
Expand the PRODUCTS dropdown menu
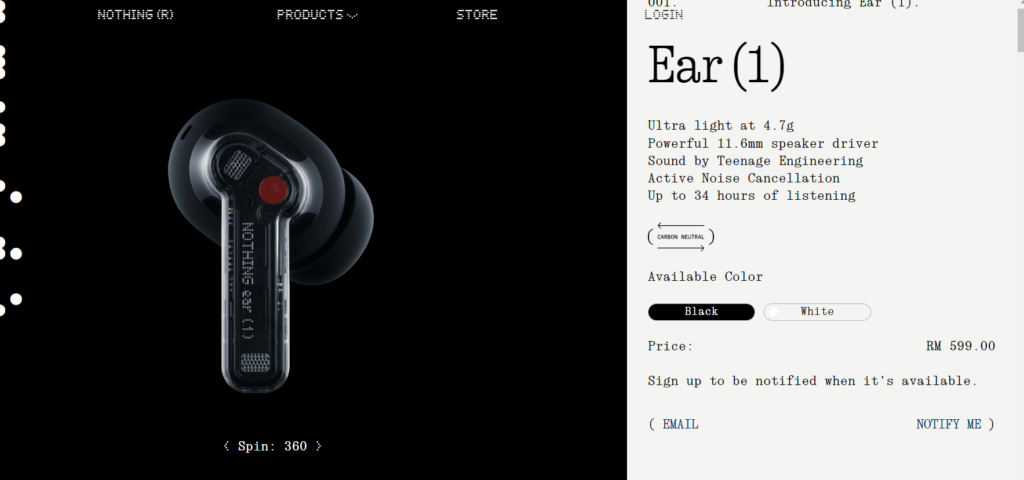(x=317, y=14)
